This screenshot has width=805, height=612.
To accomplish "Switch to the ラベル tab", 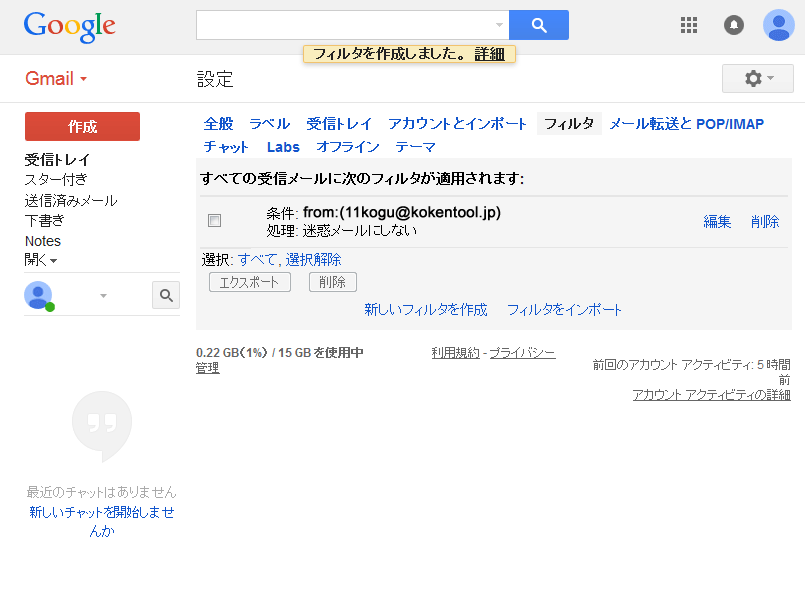I will pos(268,123).
